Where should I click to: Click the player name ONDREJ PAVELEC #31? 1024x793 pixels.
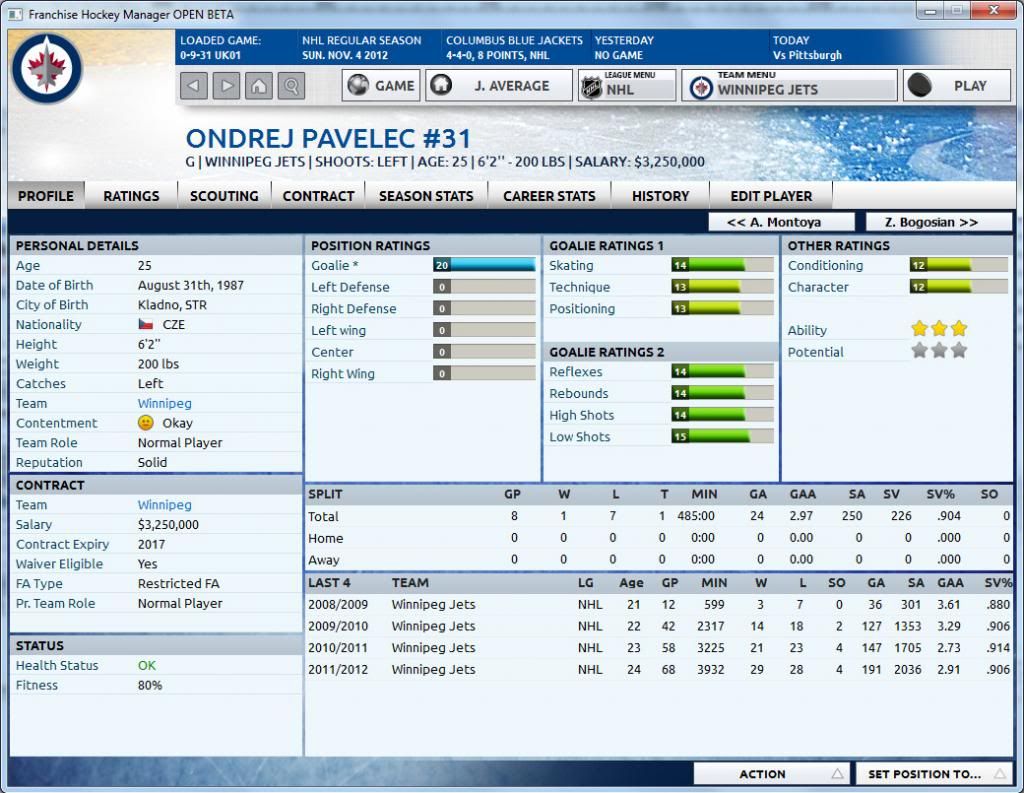coord(328,138)
